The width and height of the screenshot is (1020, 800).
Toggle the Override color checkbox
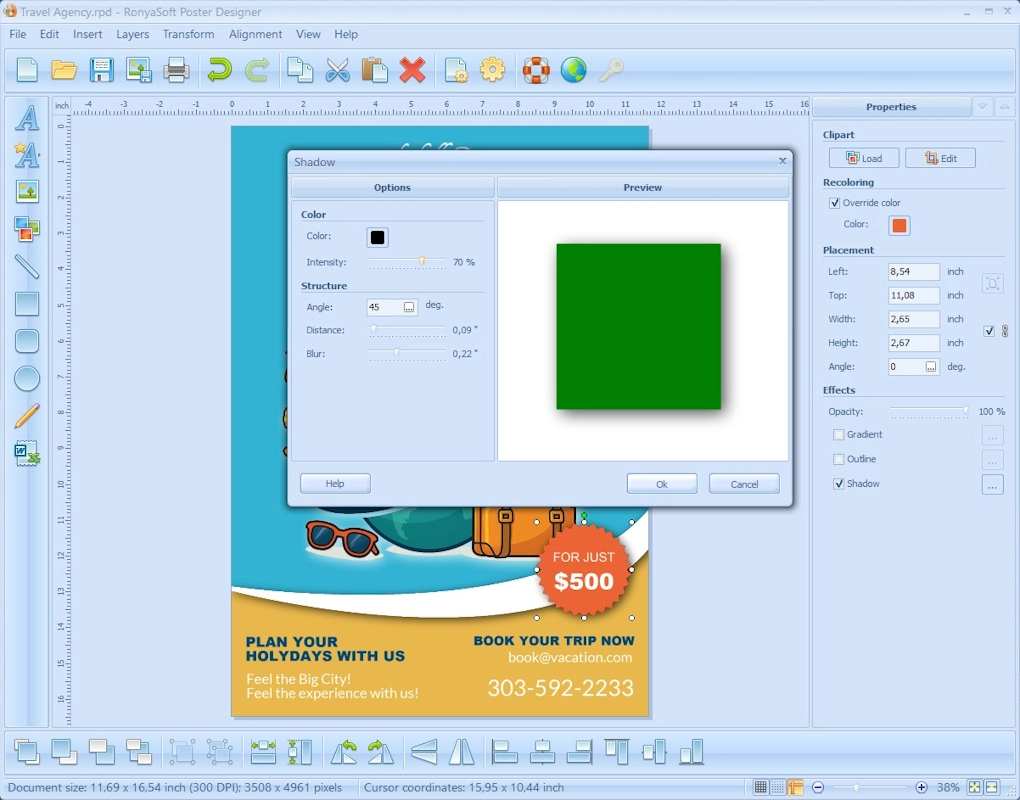[x=835, y=203]
